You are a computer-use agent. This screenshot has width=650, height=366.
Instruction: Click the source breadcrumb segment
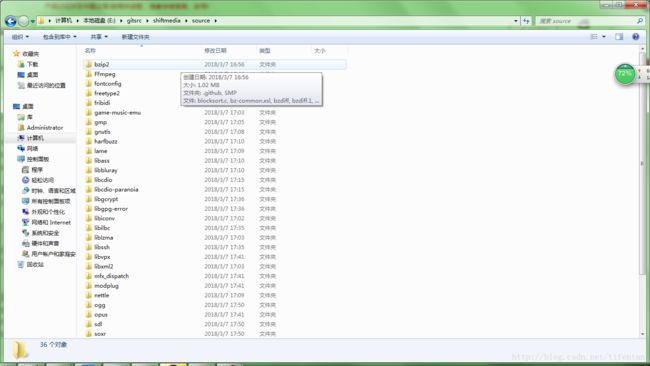[201, 20]
